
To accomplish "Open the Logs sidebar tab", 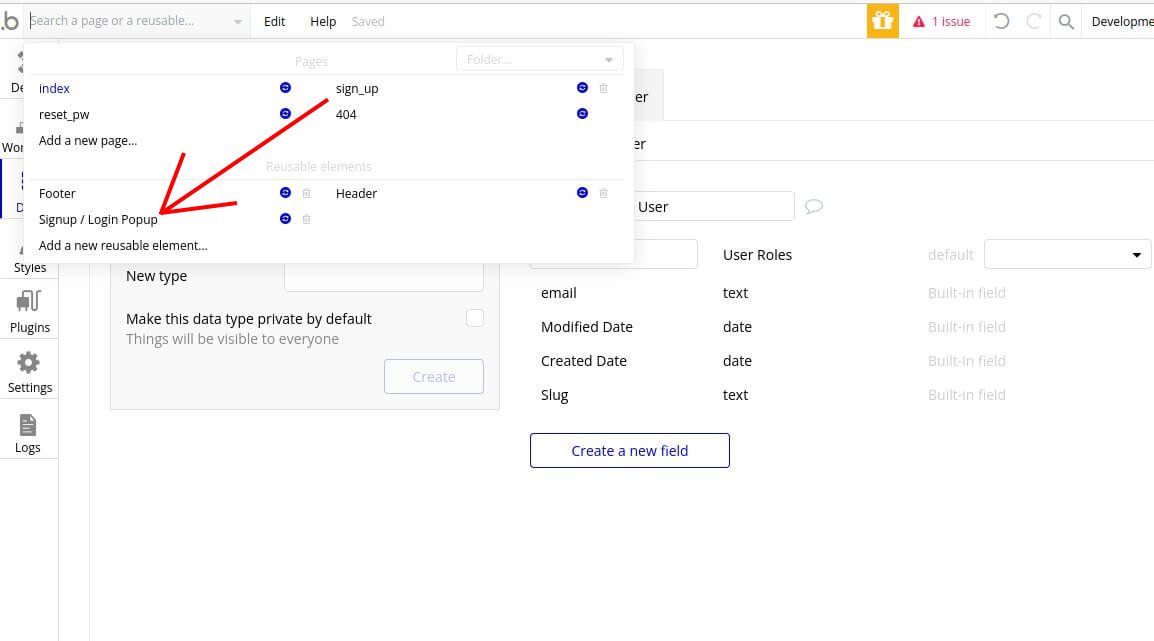I will (x=28, y=433).
